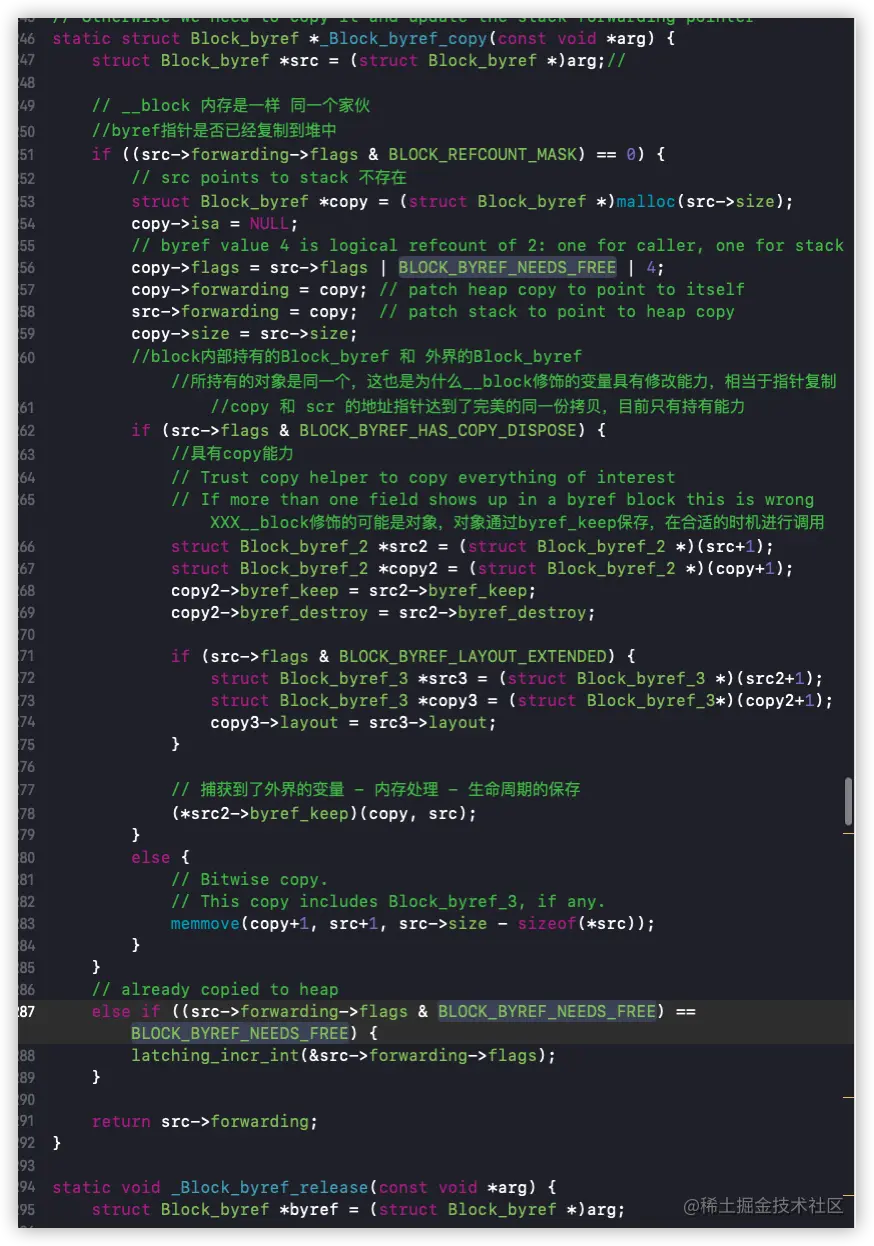This screenshot has height=1246, width=874.
Task: Click the "//具有copy能力" comment
Action: (x=232, y=453)
